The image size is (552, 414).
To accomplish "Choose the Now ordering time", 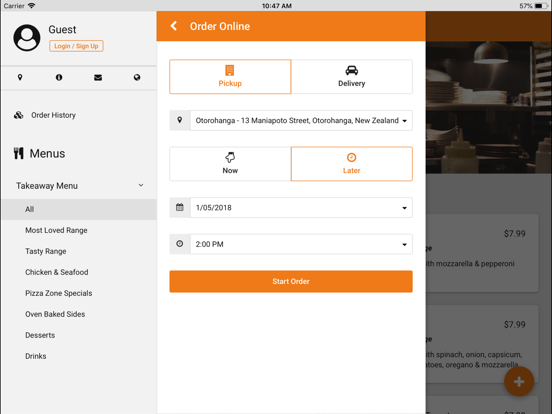I will coord(230,164).
